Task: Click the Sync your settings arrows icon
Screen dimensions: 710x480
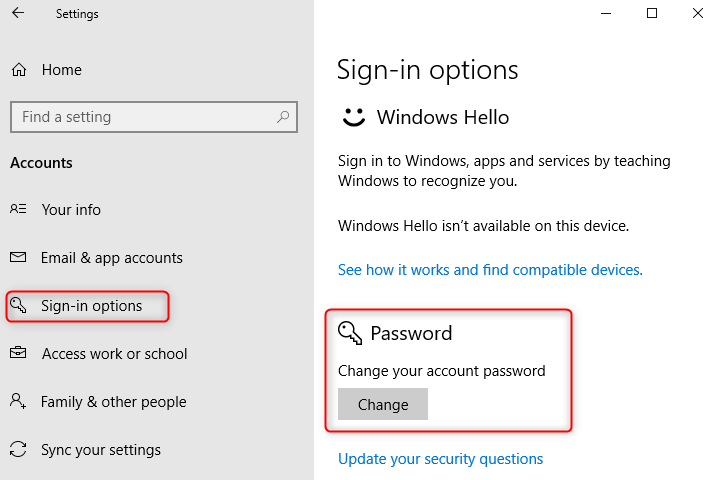Action: [18, 450]
